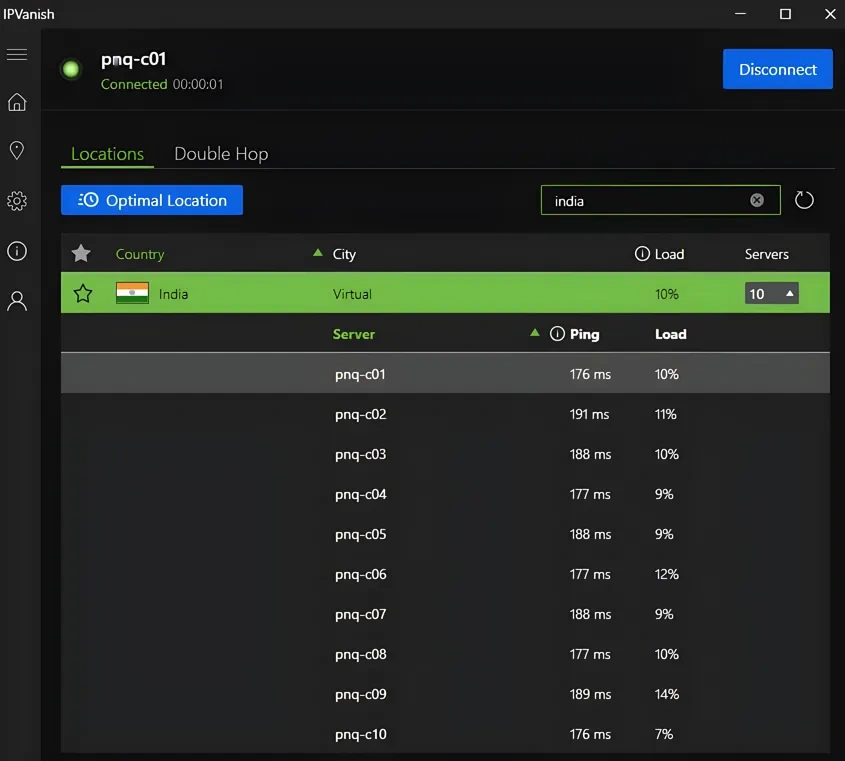Select server pnq-c03
This screenshot has width=845, height=761.
(x=445, y=454)
